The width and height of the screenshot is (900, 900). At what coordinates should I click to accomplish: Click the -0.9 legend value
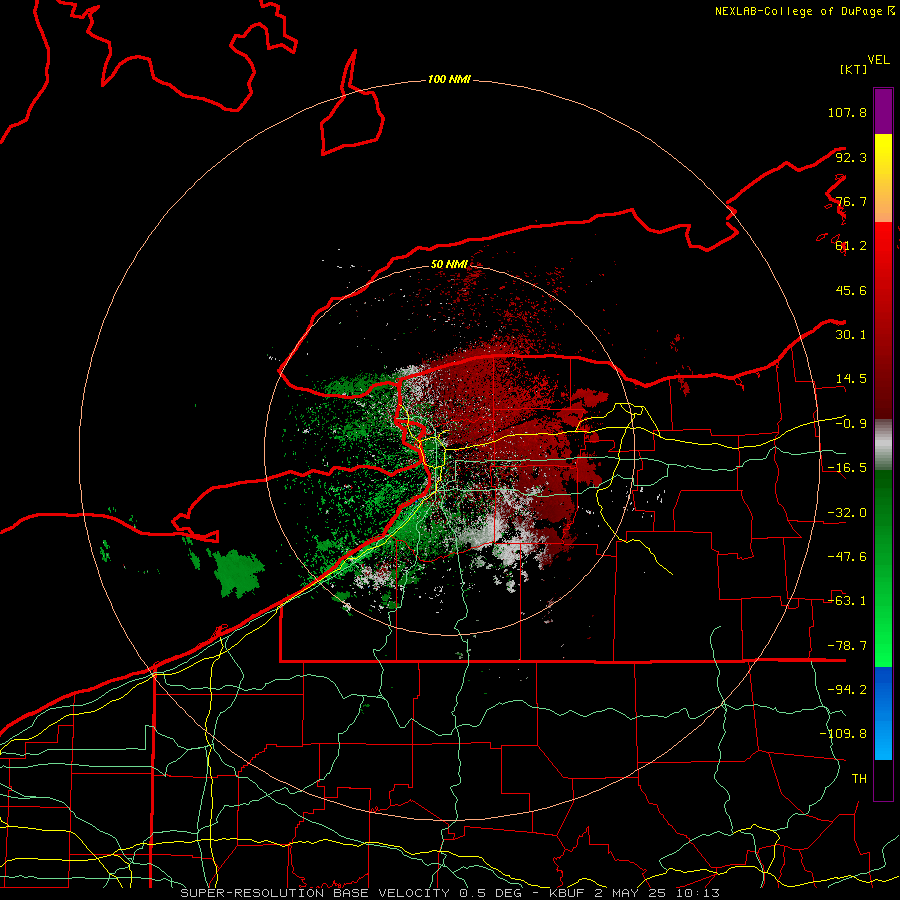pos(851,424)
